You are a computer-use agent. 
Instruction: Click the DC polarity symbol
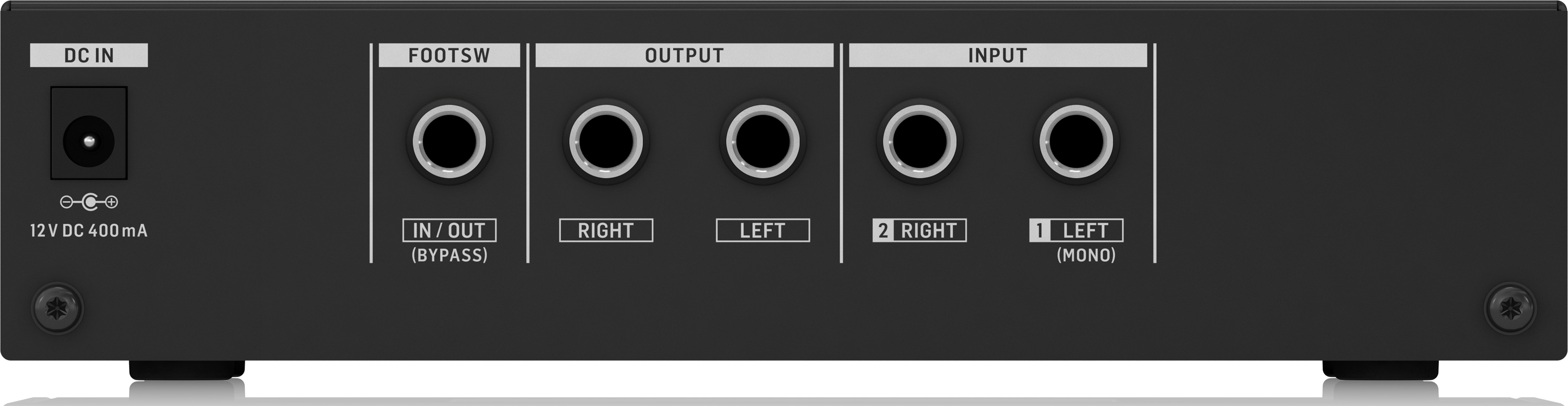coord(89,202)
